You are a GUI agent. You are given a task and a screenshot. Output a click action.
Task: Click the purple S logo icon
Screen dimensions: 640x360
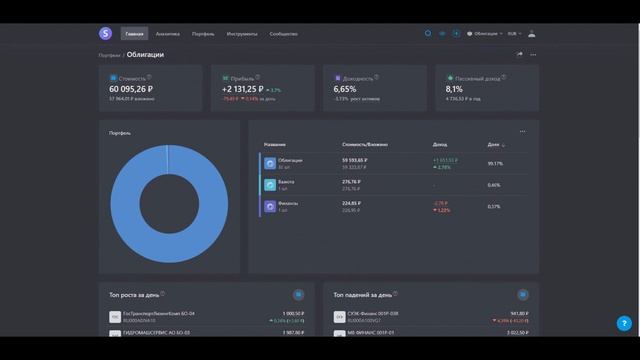105,33
